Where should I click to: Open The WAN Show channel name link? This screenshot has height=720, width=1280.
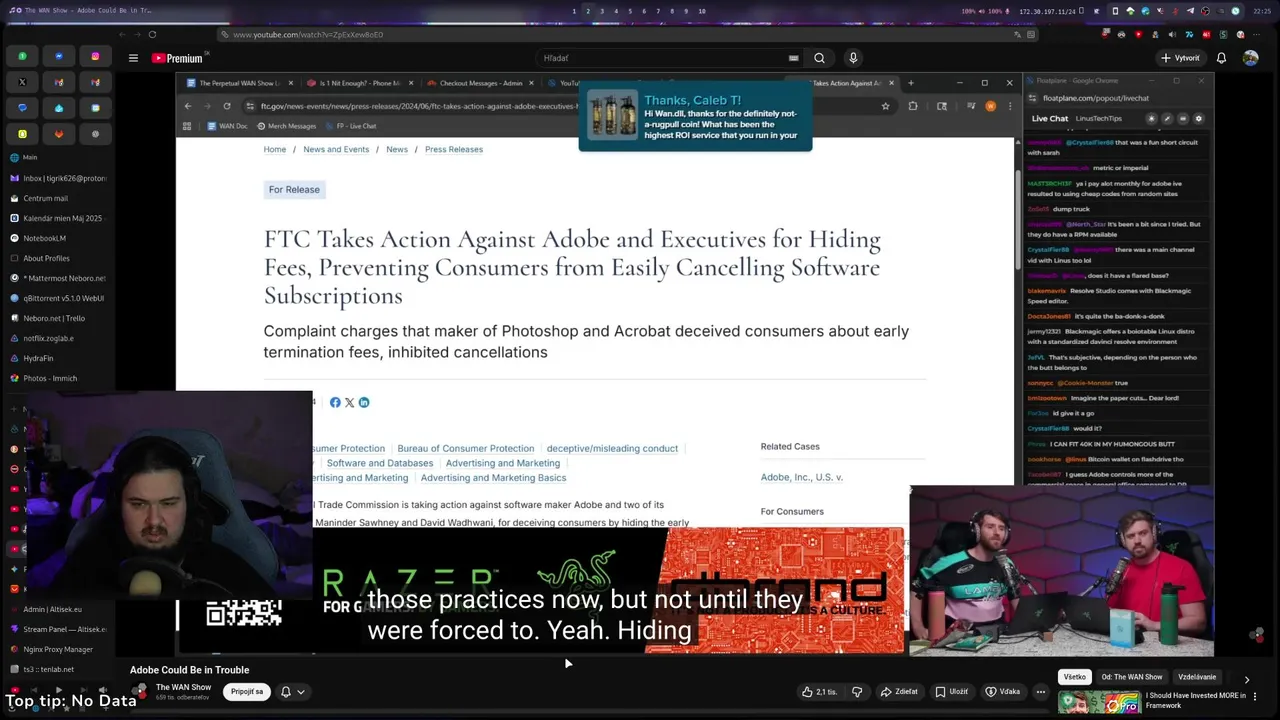tap(183, 687)
